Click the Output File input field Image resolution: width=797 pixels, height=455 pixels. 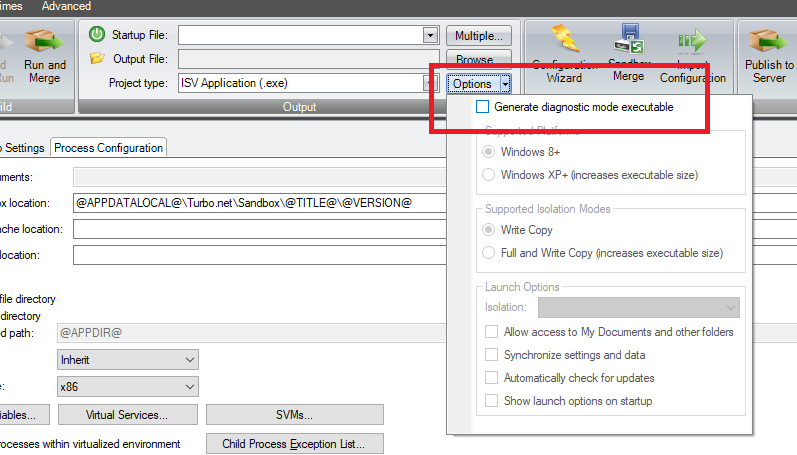point(309,59)
